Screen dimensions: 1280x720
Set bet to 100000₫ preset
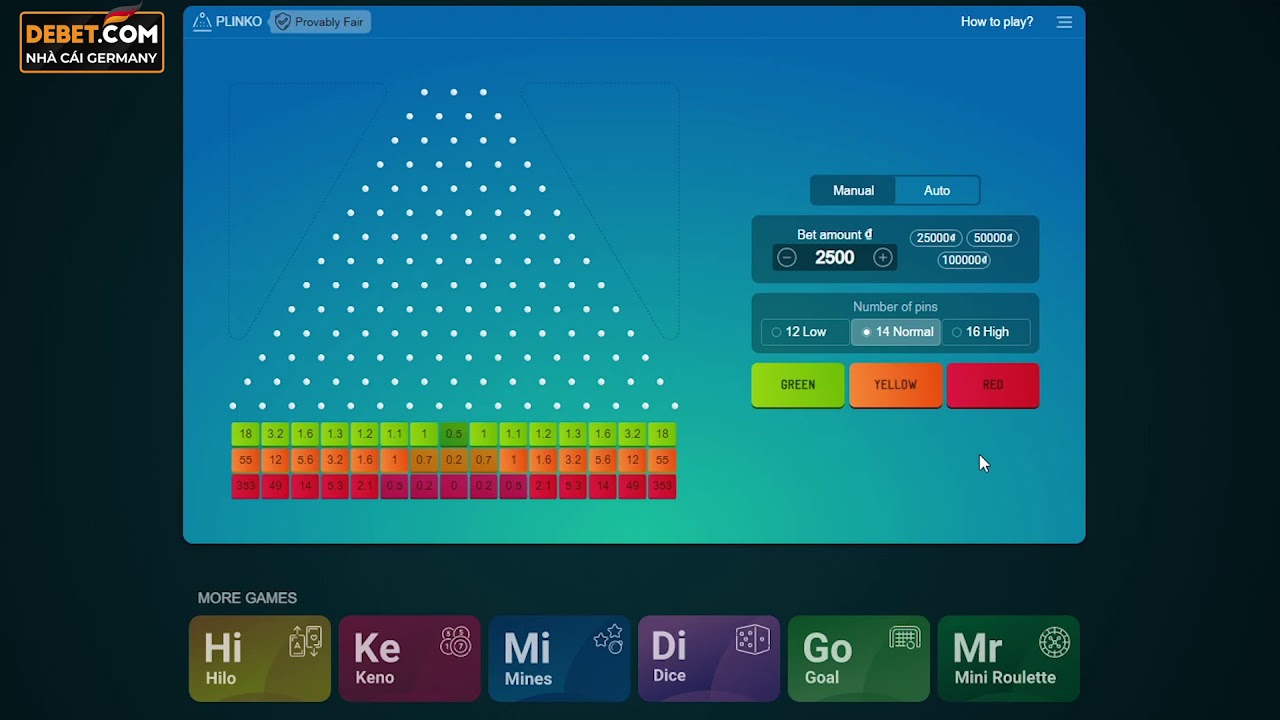click(x=964, y=260)
